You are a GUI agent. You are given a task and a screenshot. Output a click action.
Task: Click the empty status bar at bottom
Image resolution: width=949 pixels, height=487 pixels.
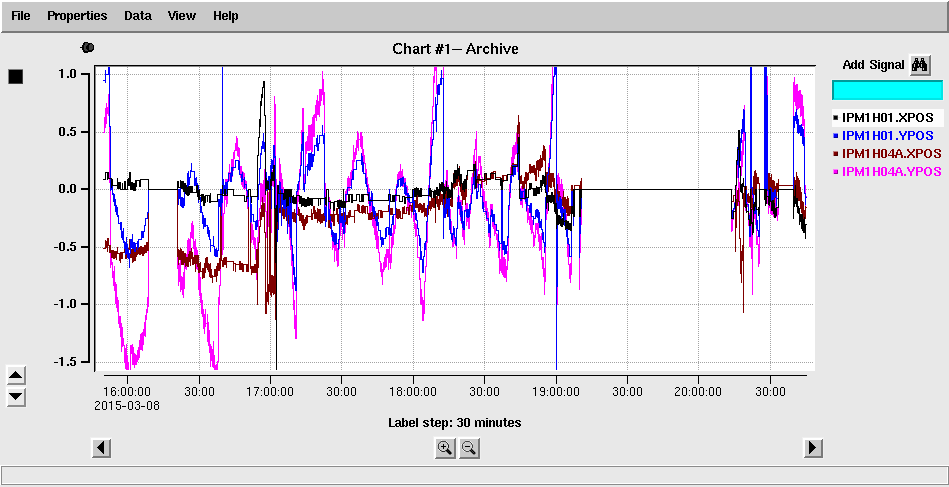[x=474, y=475]
